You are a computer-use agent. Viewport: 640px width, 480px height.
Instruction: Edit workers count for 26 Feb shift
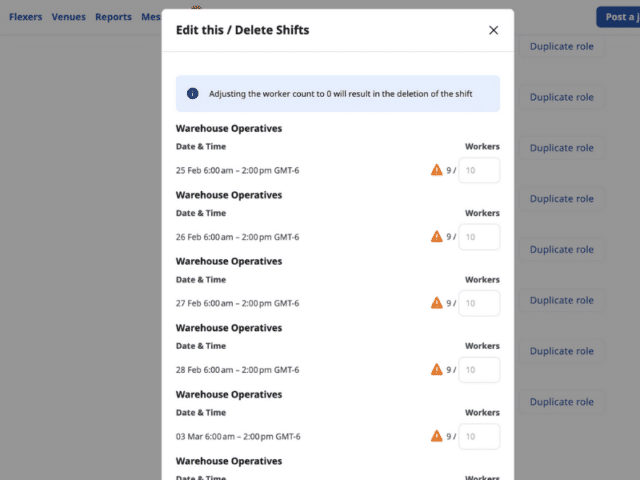[479, 237]
